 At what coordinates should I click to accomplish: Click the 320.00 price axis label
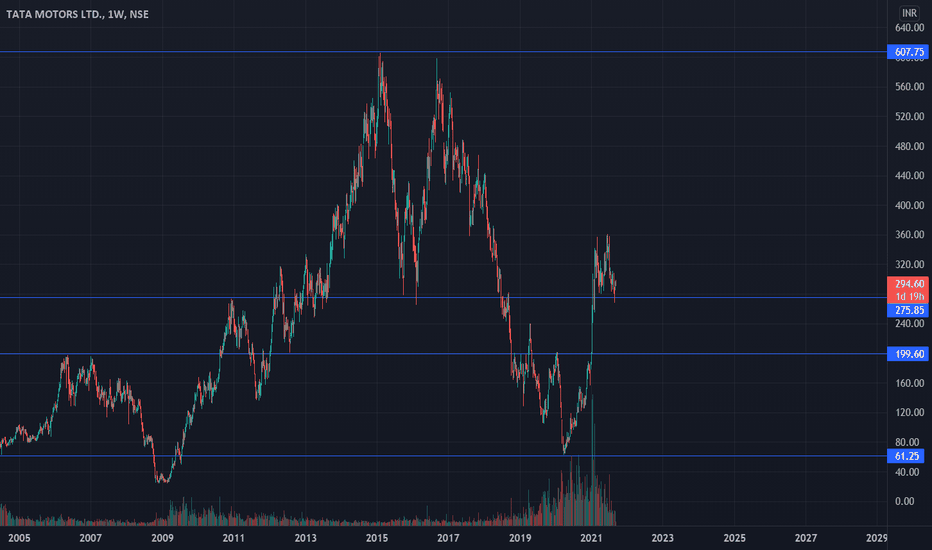point(909,265)
